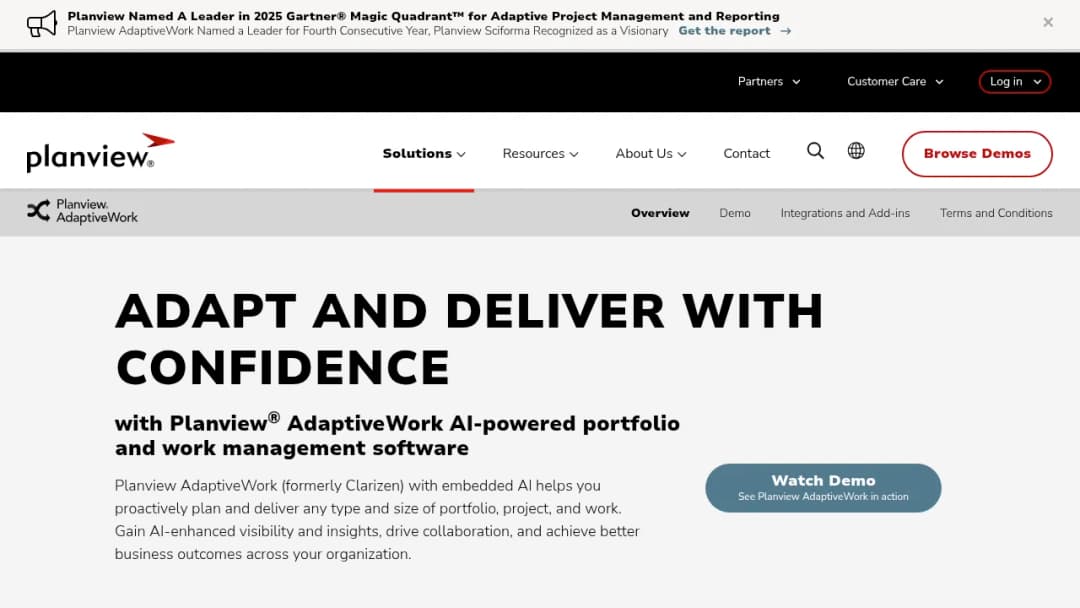
Task: Open the Resources menu
Action: (x=540, y=154)
